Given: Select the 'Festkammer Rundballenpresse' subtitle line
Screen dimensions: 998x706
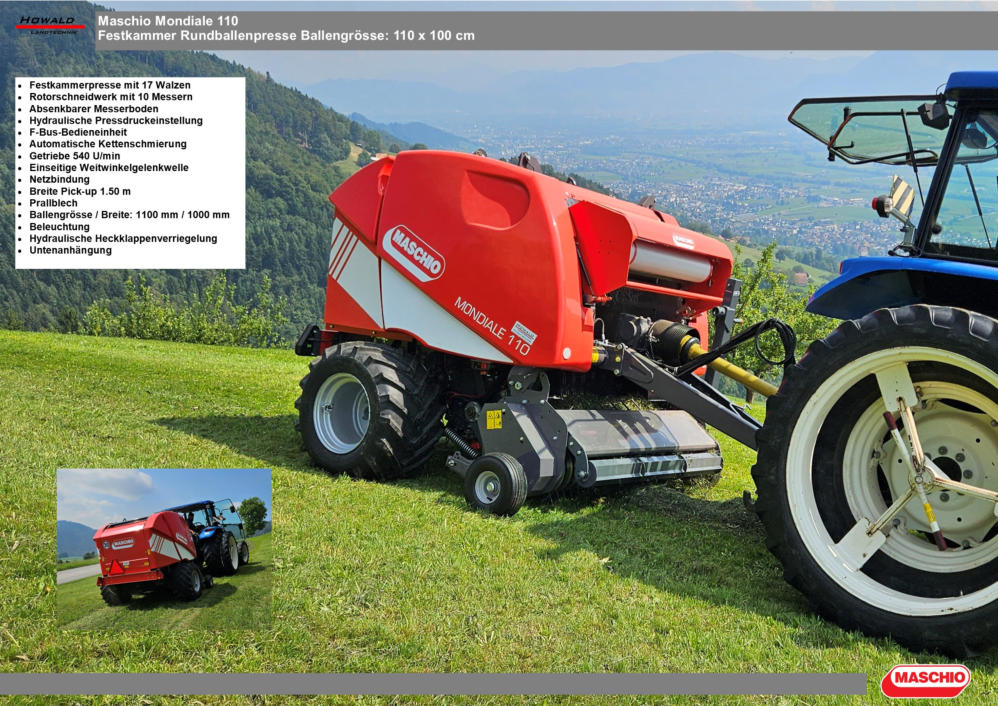Looking at the screenshot, I should click(x=286, y=36).
